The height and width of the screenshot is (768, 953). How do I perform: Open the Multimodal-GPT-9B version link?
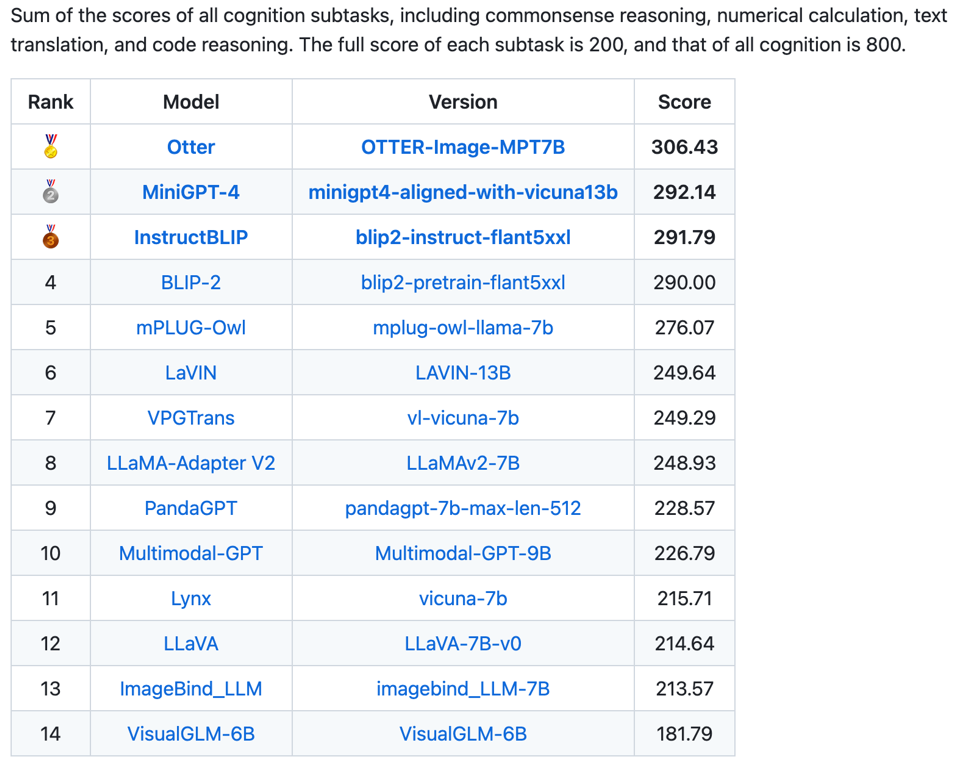point(463,554)
